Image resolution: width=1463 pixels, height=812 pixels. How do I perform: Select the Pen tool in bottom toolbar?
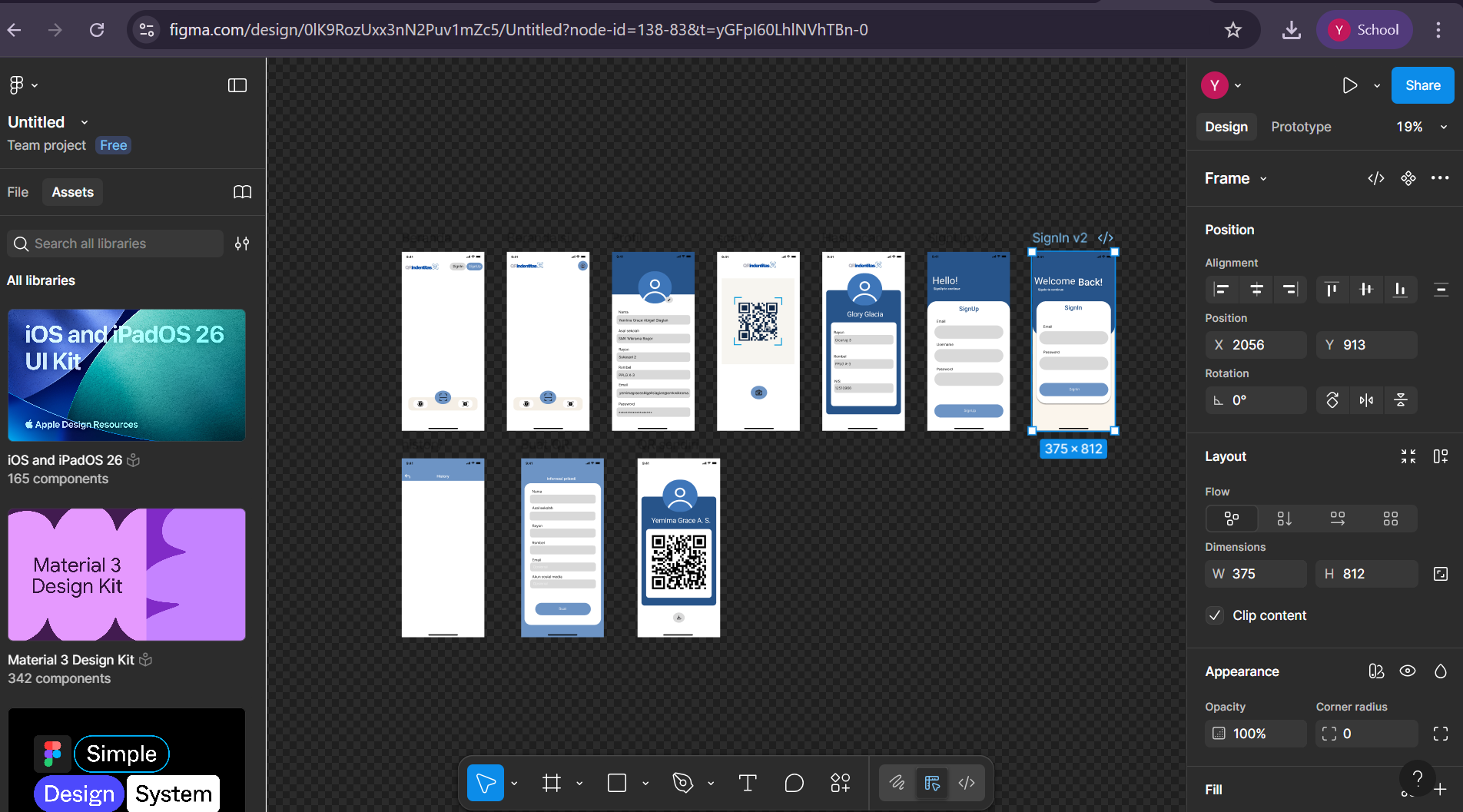coord(682,783)
